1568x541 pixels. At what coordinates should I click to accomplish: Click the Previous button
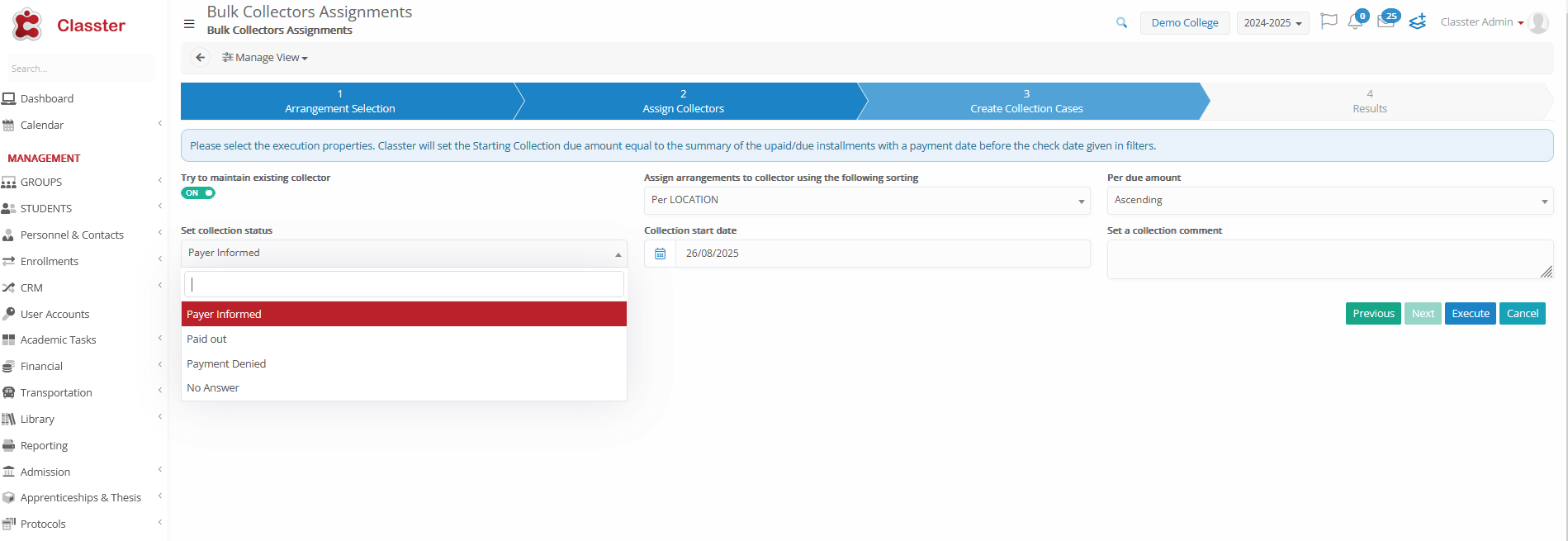1372,314
